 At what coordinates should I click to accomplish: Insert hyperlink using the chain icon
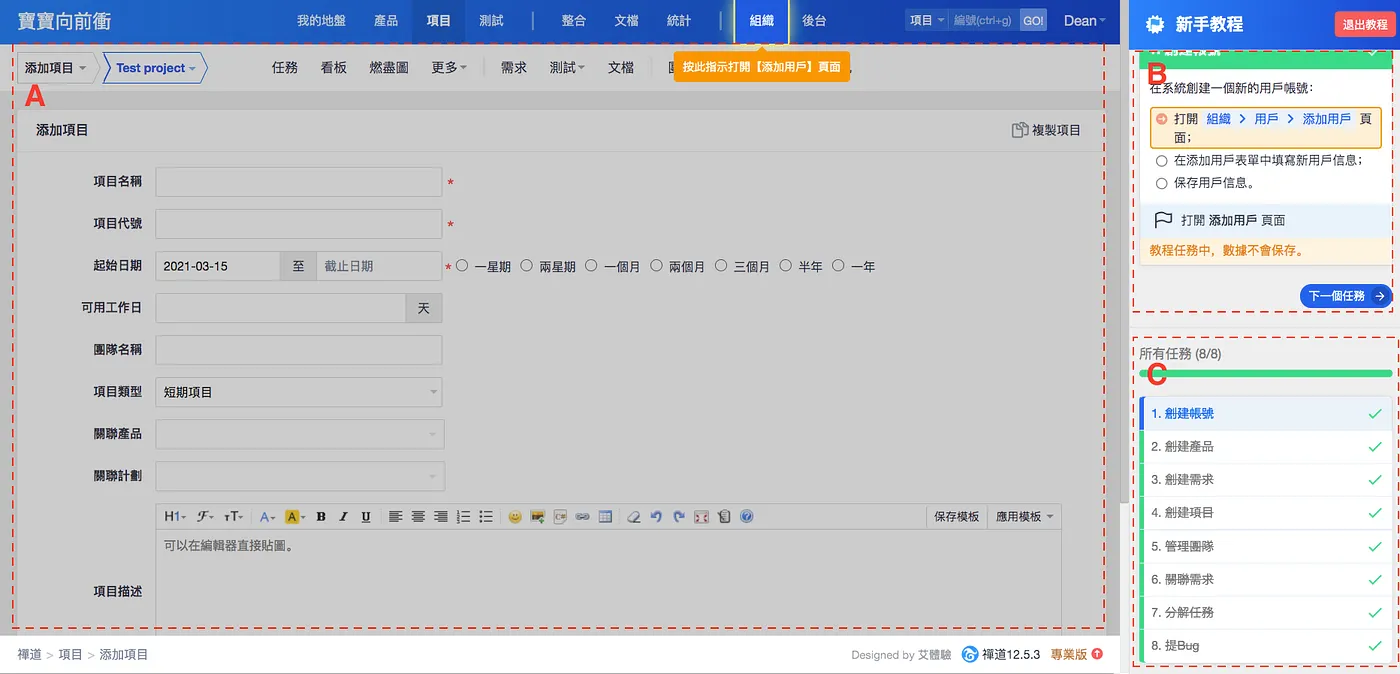point(582,517)
